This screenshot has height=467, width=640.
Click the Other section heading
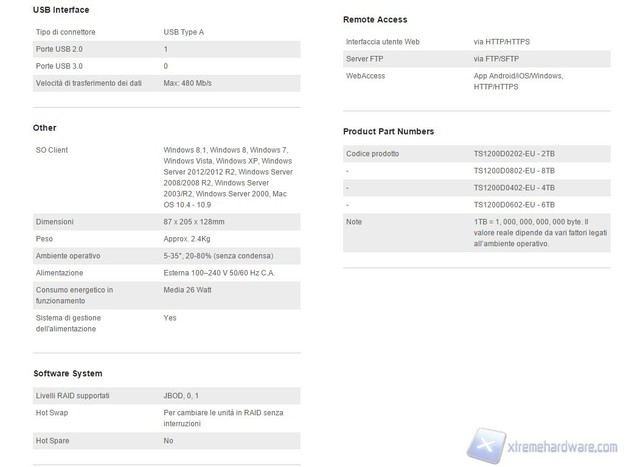[x=44, y=128]
